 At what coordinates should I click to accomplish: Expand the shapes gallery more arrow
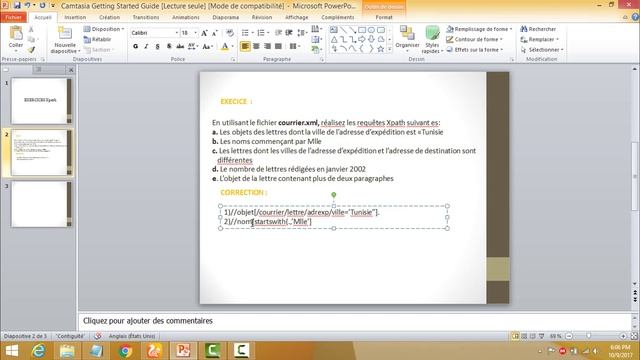click(x=390, y=49)
